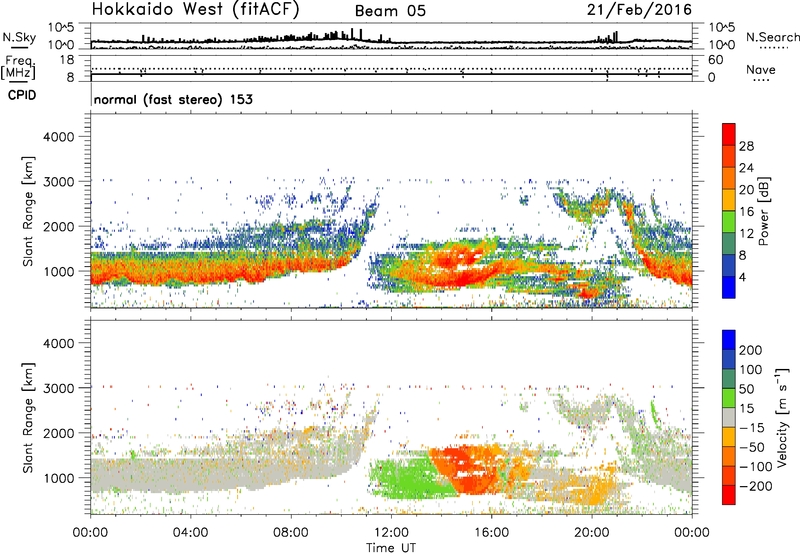Click 'Slant Range [km]' on the power panel
The width and height of the screenshot is (800, 554).
pyautogui.click(x=28, y=211)
